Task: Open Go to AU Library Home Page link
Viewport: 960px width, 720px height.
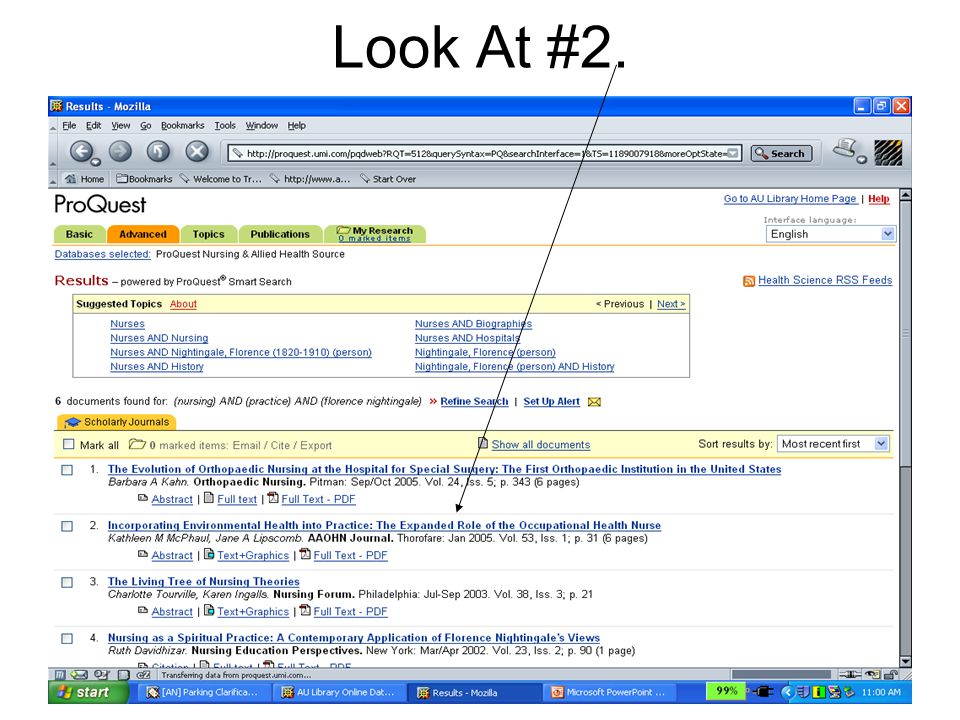Action: click(x=790, y=199)
